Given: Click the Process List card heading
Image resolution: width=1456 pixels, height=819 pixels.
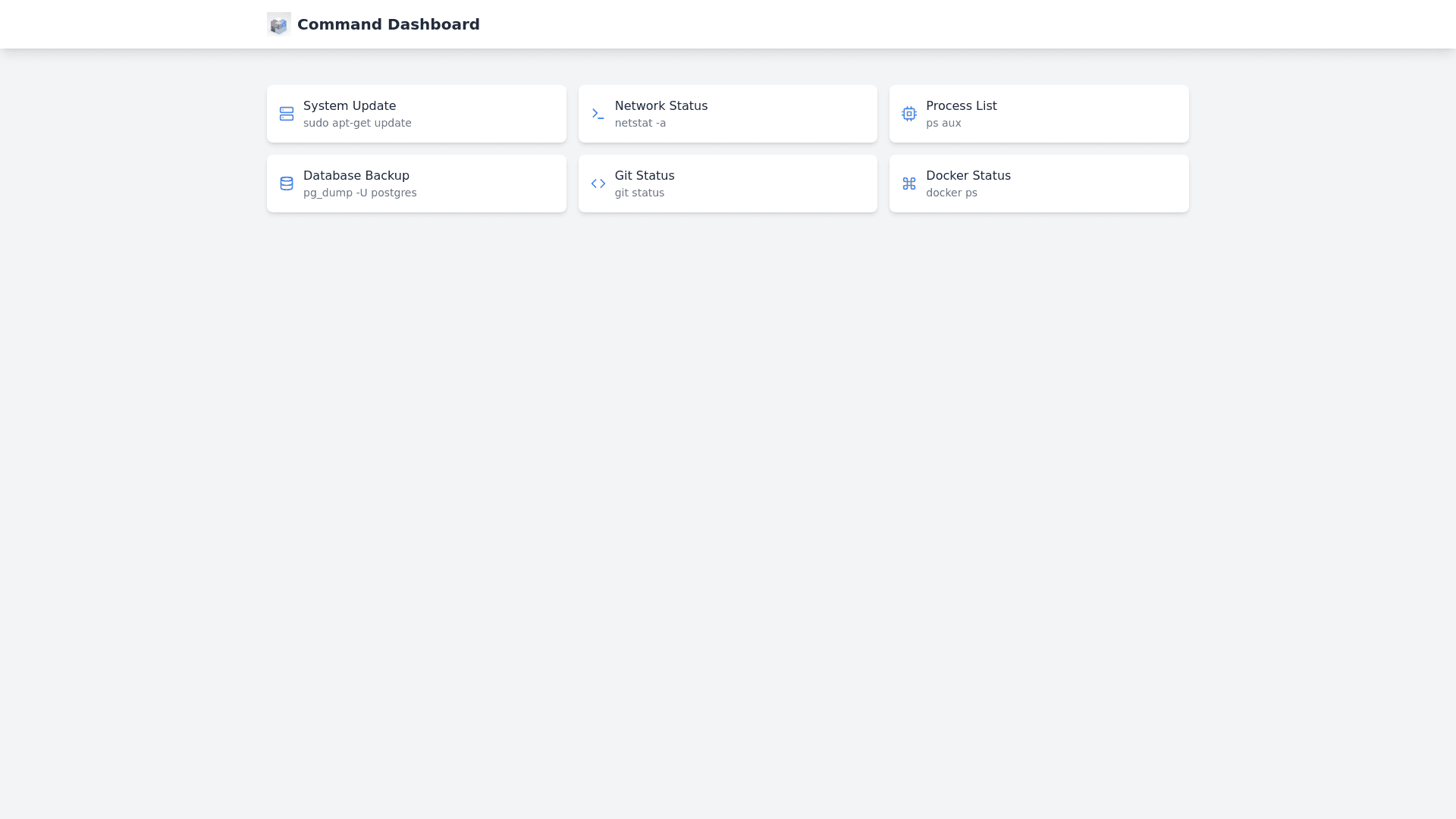Looking at the screenshot, I should click(x=961, y=106).
